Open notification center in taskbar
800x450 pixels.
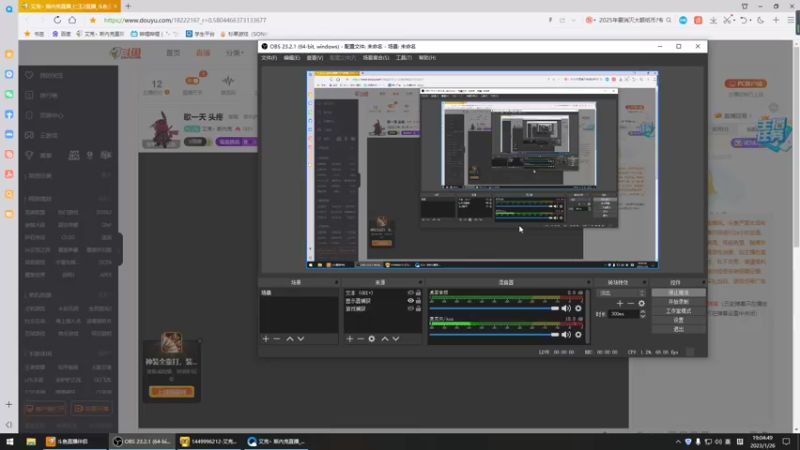pyautogui.click(x=786, y=441)
